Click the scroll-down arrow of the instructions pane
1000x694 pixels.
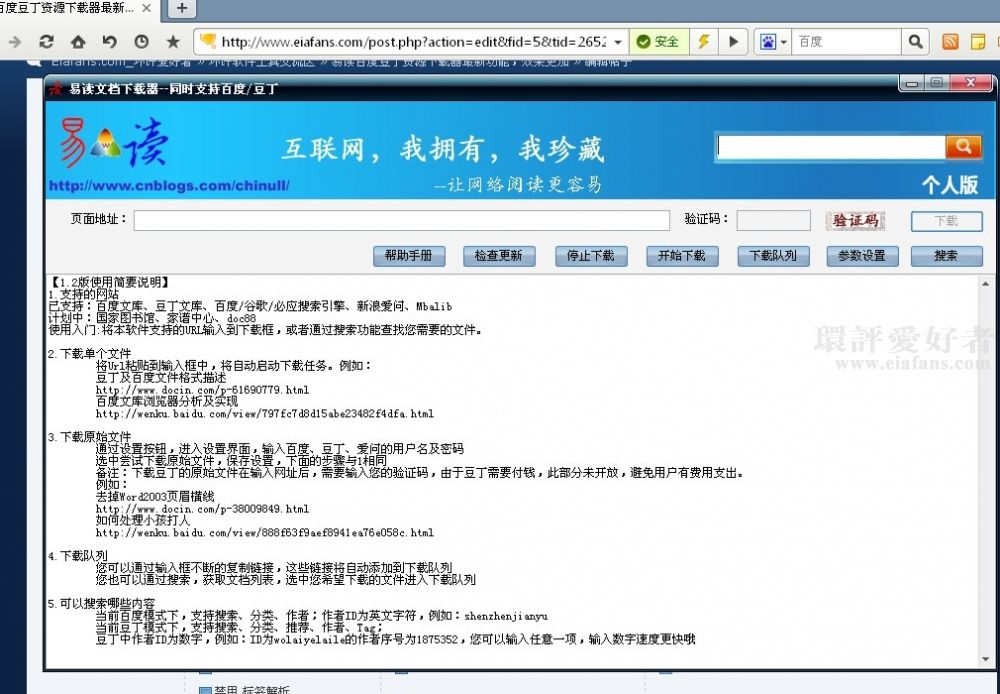[986, 658]
